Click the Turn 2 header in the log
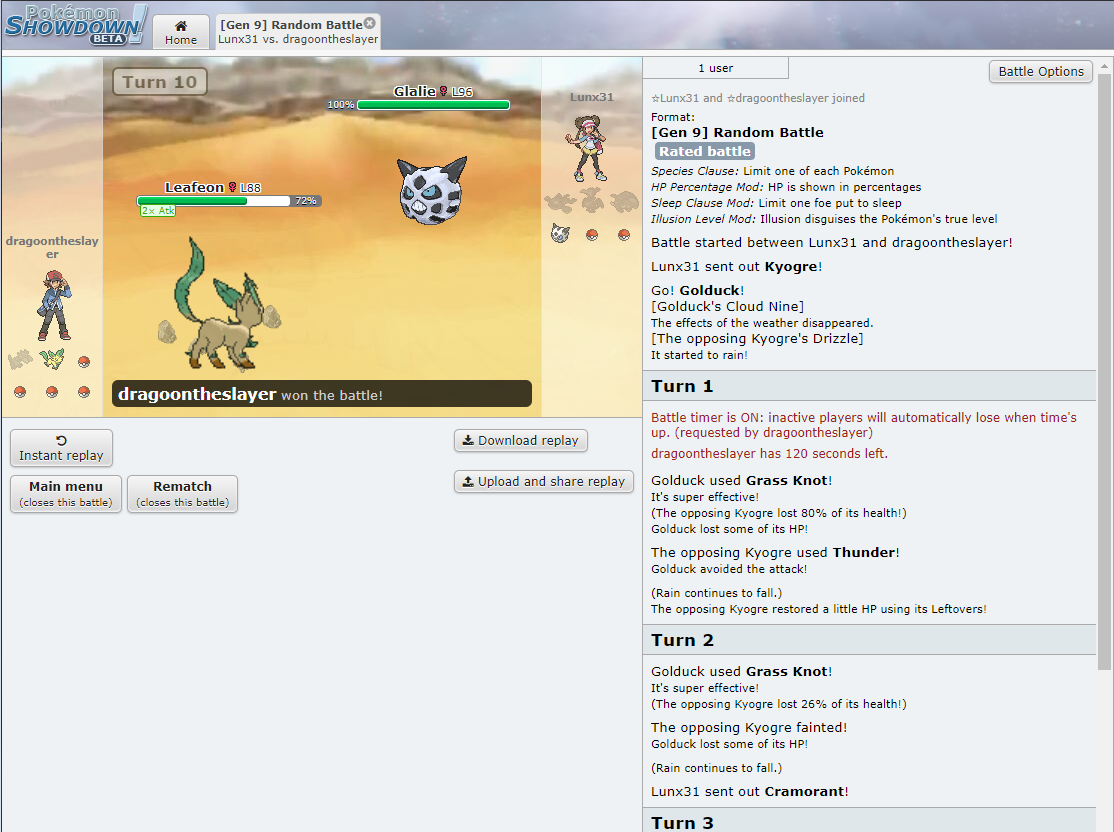Screen dimensions: 1114x832 tap(870, 640)
